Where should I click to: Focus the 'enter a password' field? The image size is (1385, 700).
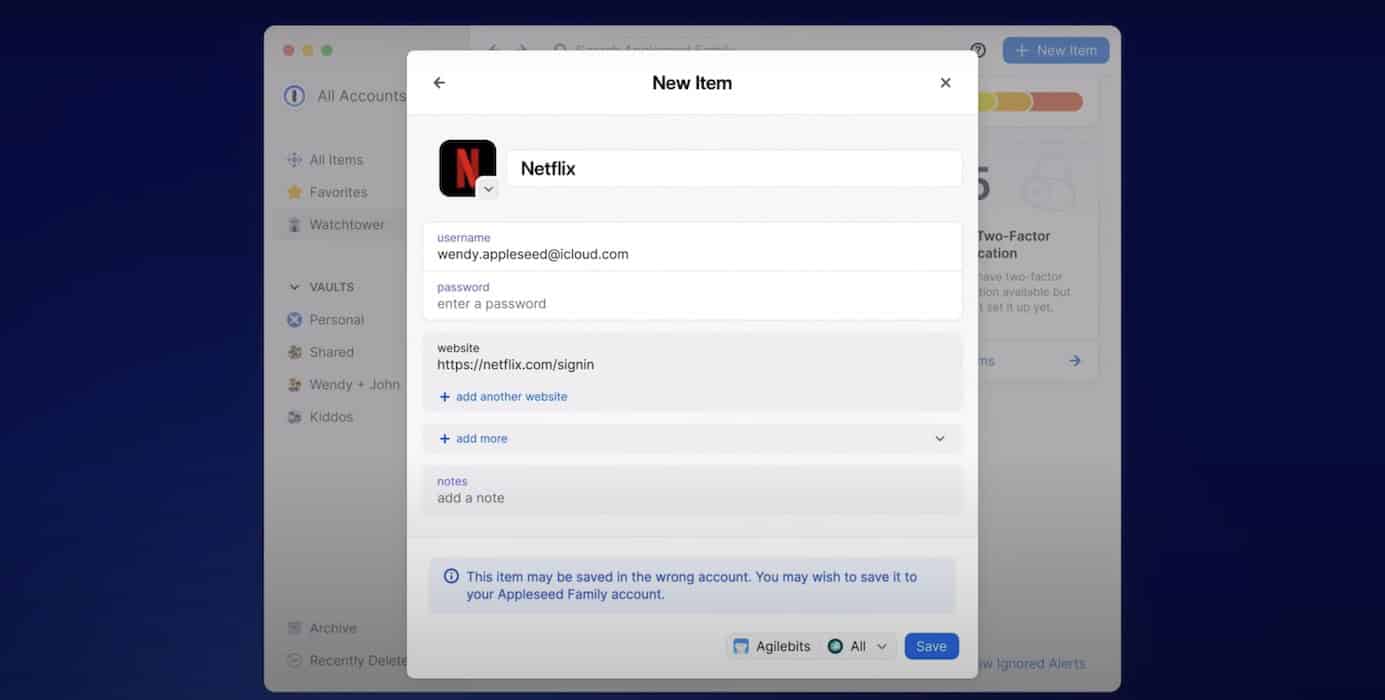point(692,296)
